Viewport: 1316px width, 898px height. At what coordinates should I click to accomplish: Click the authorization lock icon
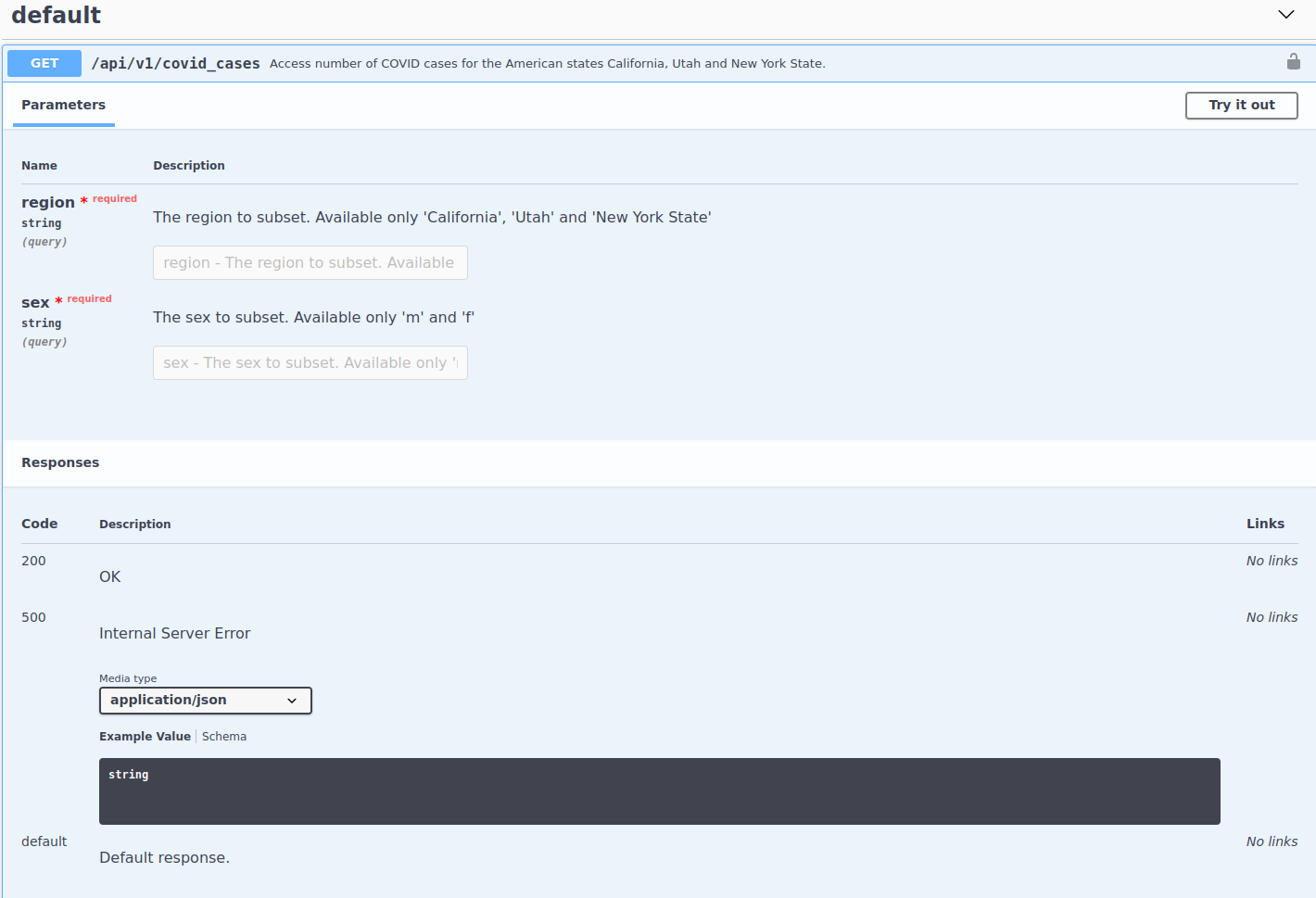tap(1293, 62)
